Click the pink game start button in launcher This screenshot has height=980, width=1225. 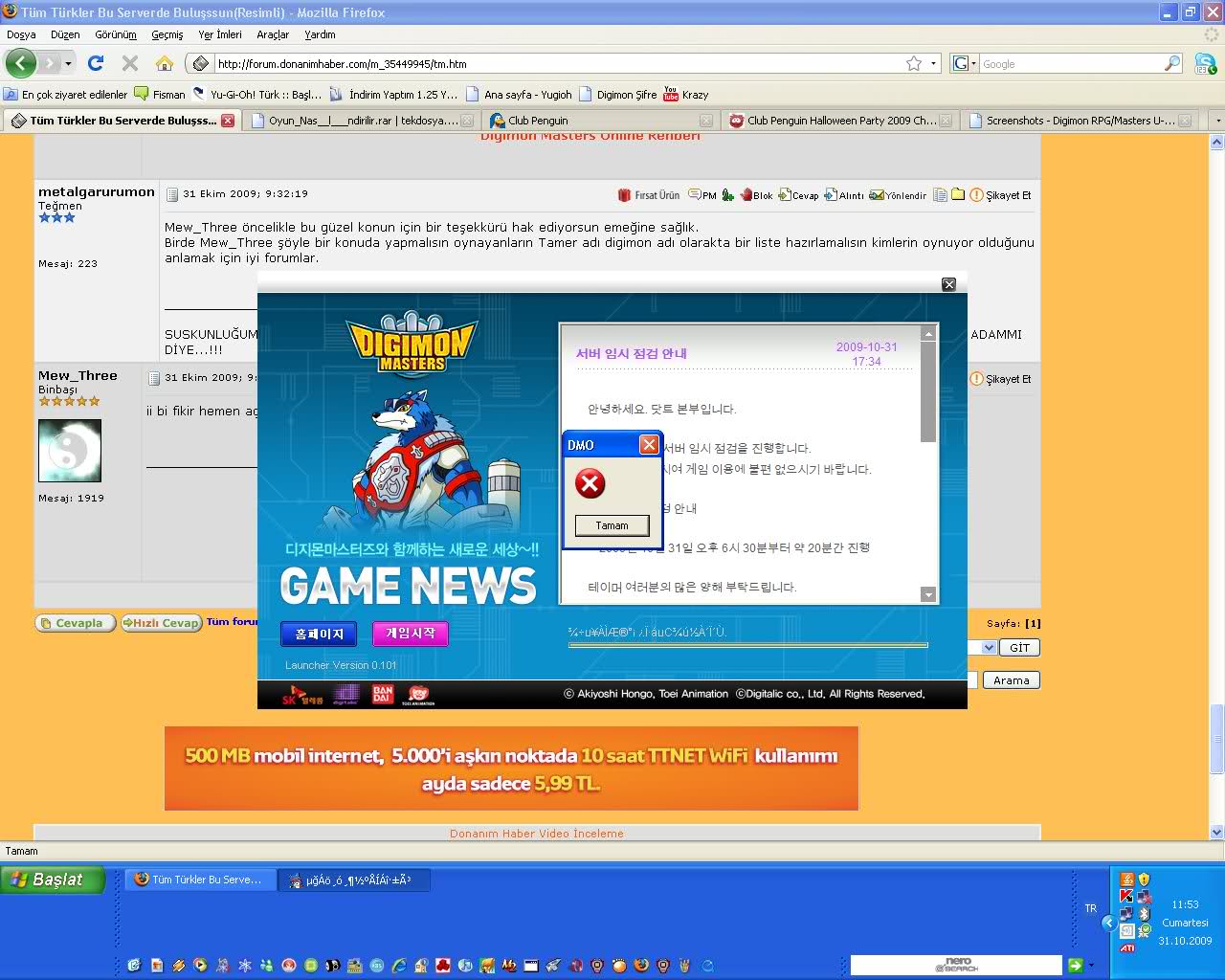coord(411,634)
